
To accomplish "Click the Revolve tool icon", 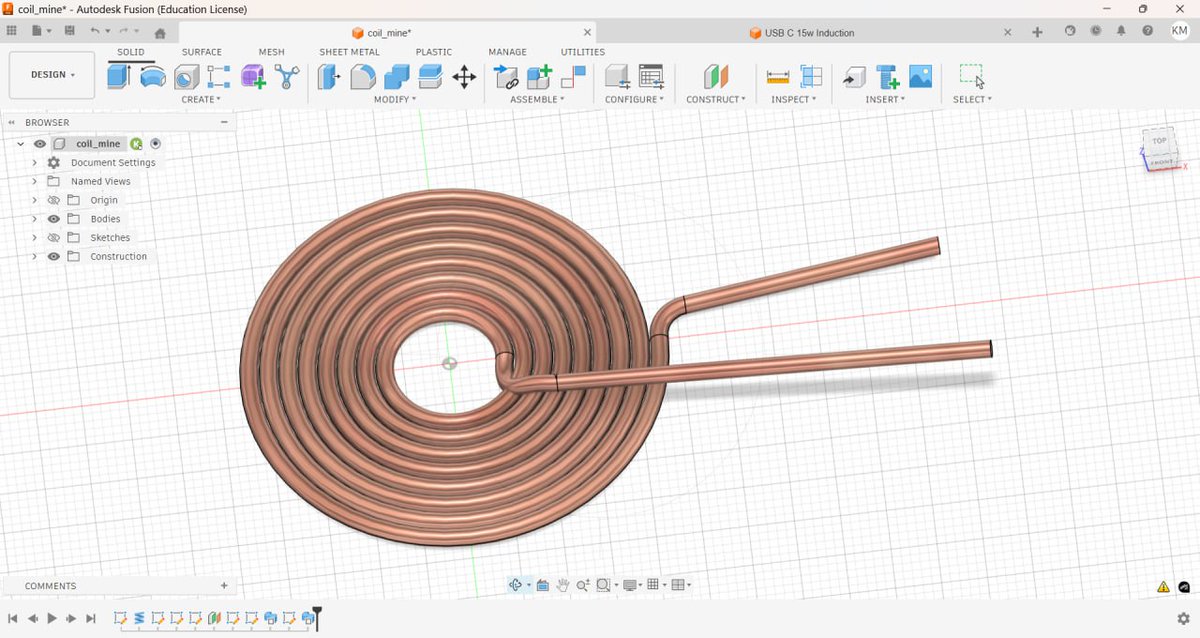I will (x=153, y=76).
